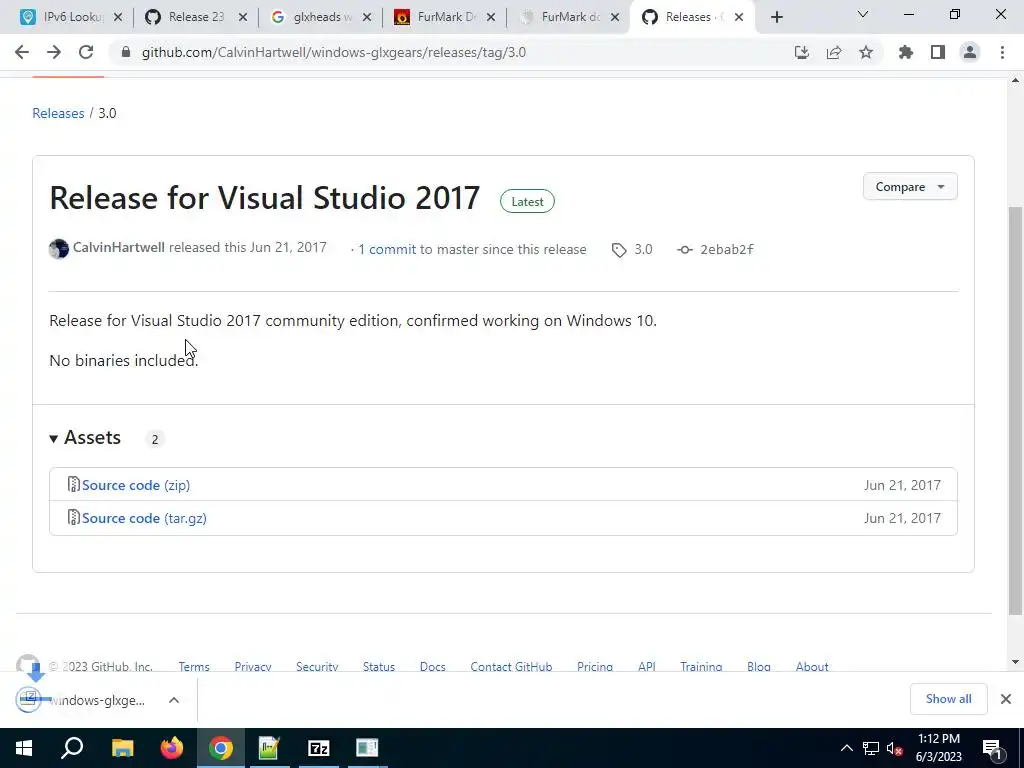Open File Explorer from the taskbar
Image resolution: width=1024 pixels, height=768 pixels.
(122, 748)
